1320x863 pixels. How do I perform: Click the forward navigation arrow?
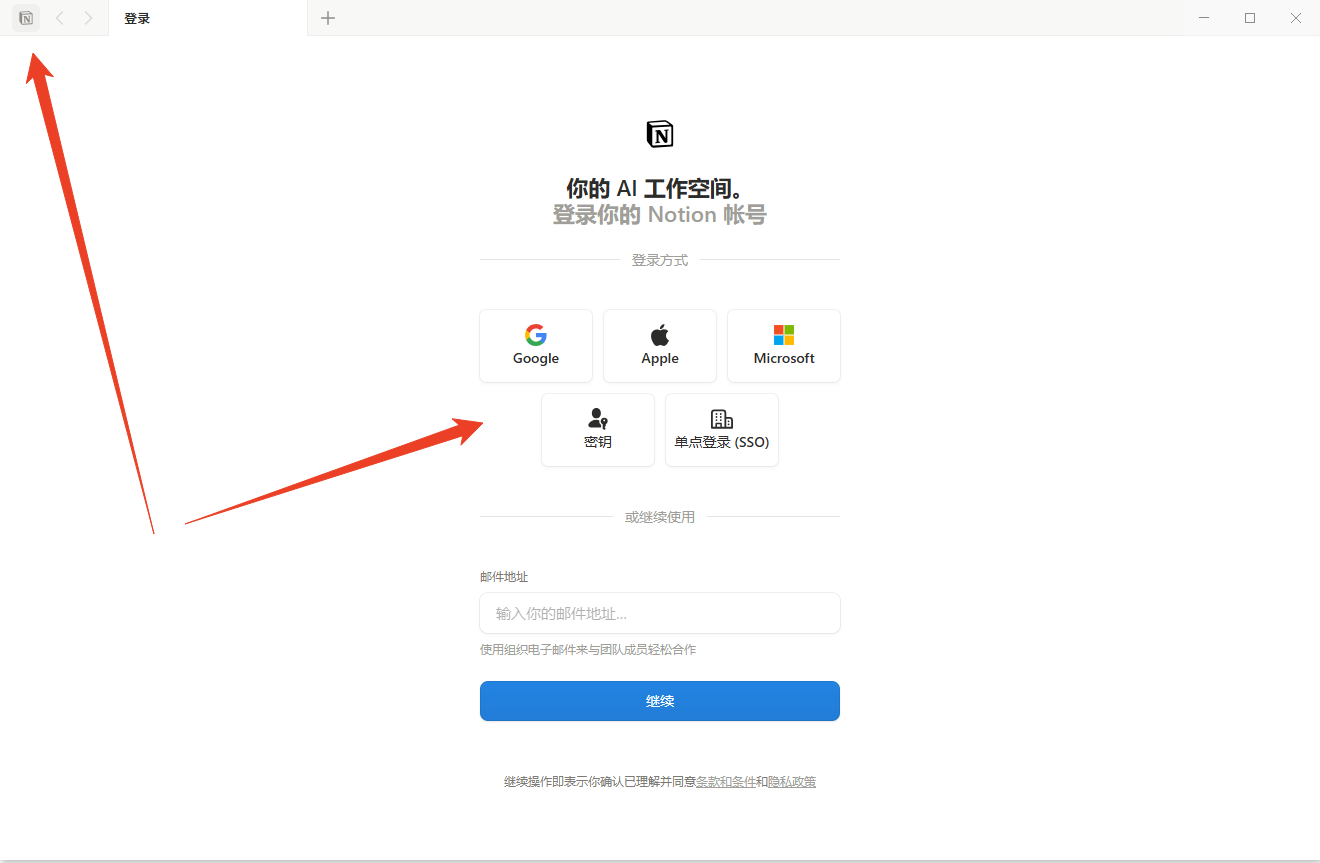coord(87,18)
